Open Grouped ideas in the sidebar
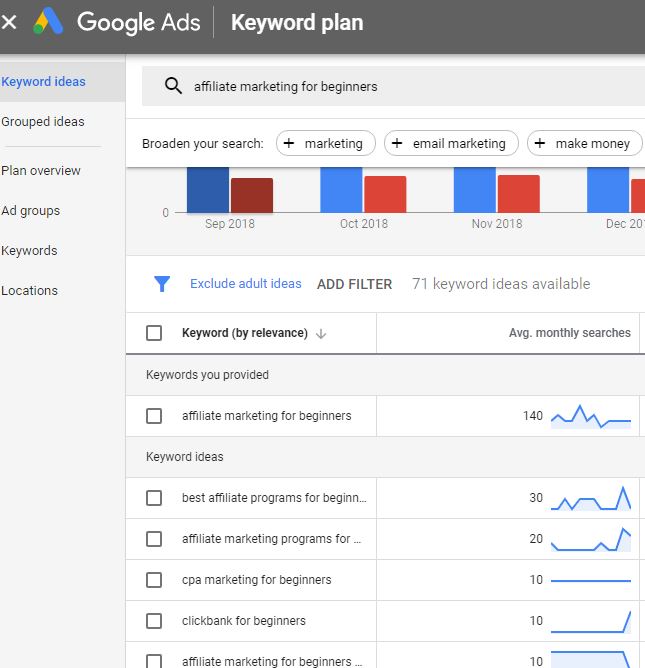This screenshot has height=668, width=645. 43,121
